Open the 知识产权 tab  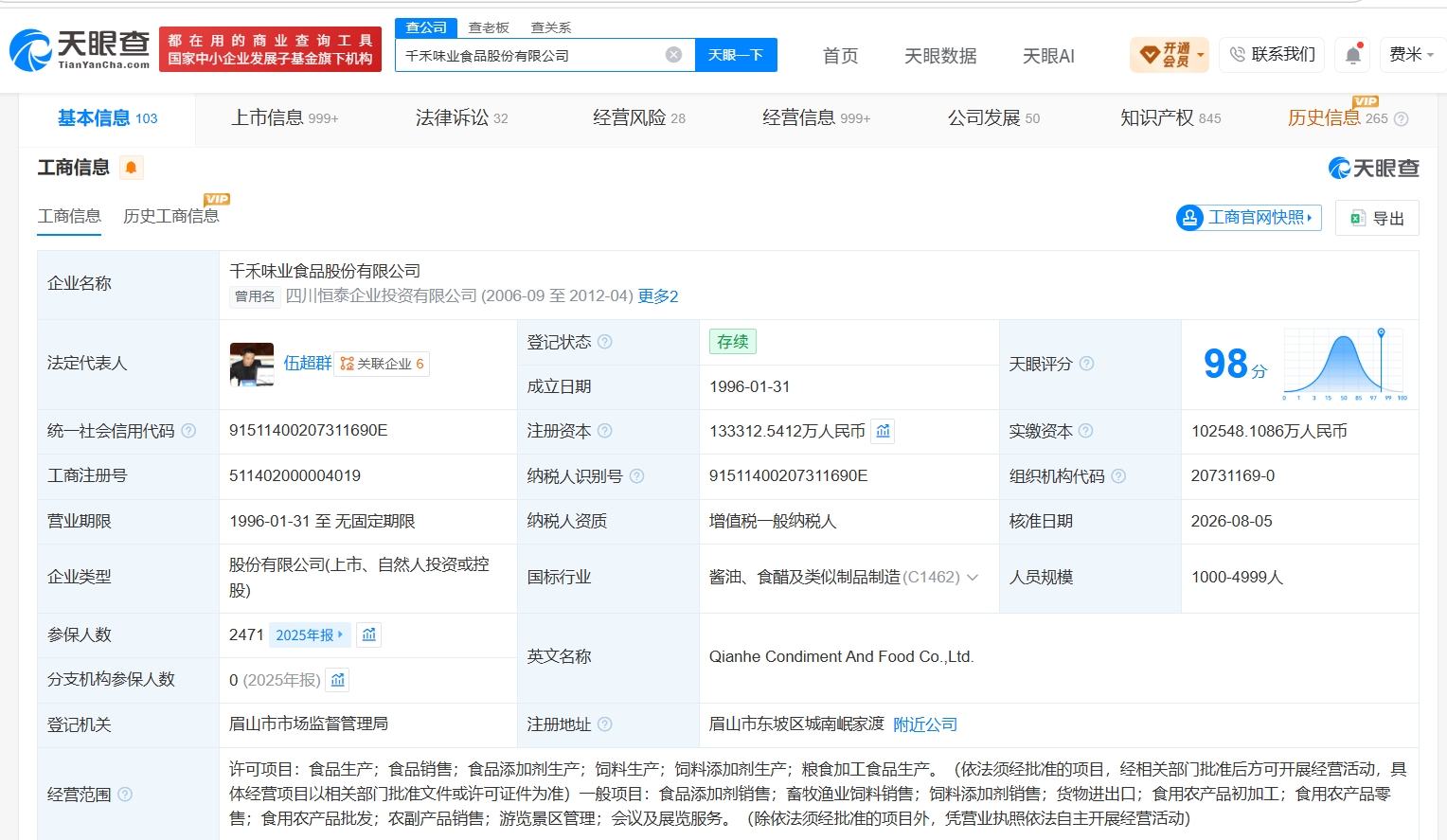(1170, 118)
